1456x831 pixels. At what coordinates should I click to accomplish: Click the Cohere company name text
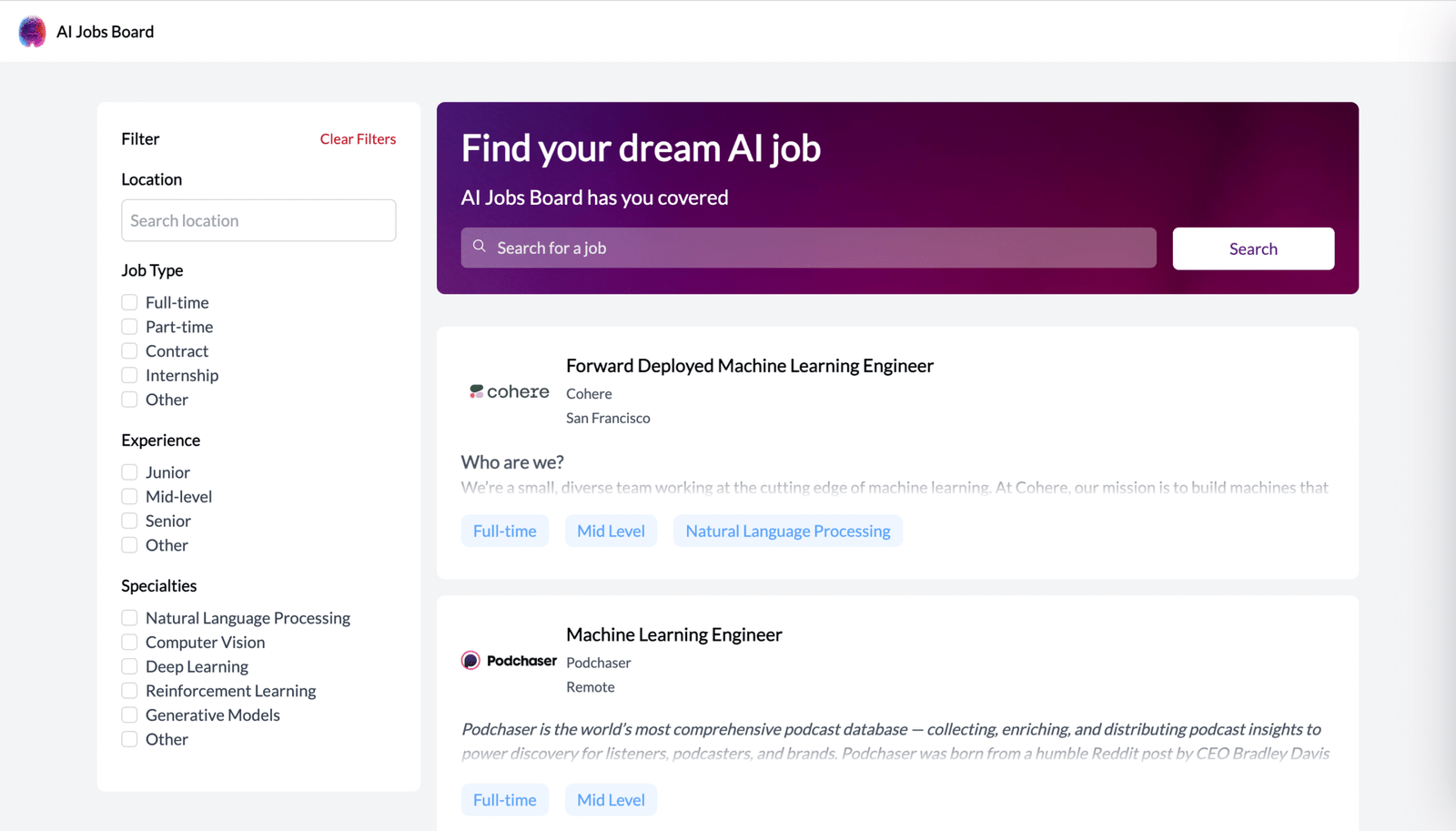pyautogui.click(x=589, y=394)
